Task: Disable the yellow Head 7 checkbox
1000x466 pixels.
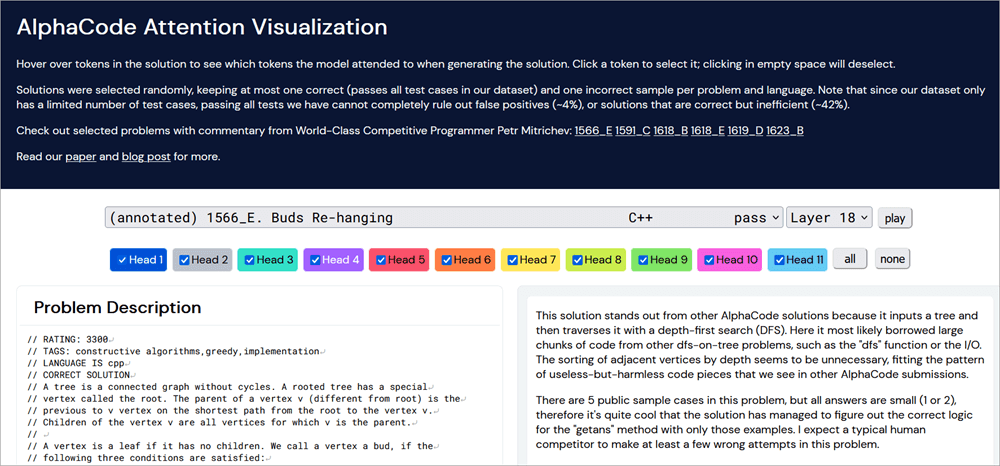Action: coord(513,260)
